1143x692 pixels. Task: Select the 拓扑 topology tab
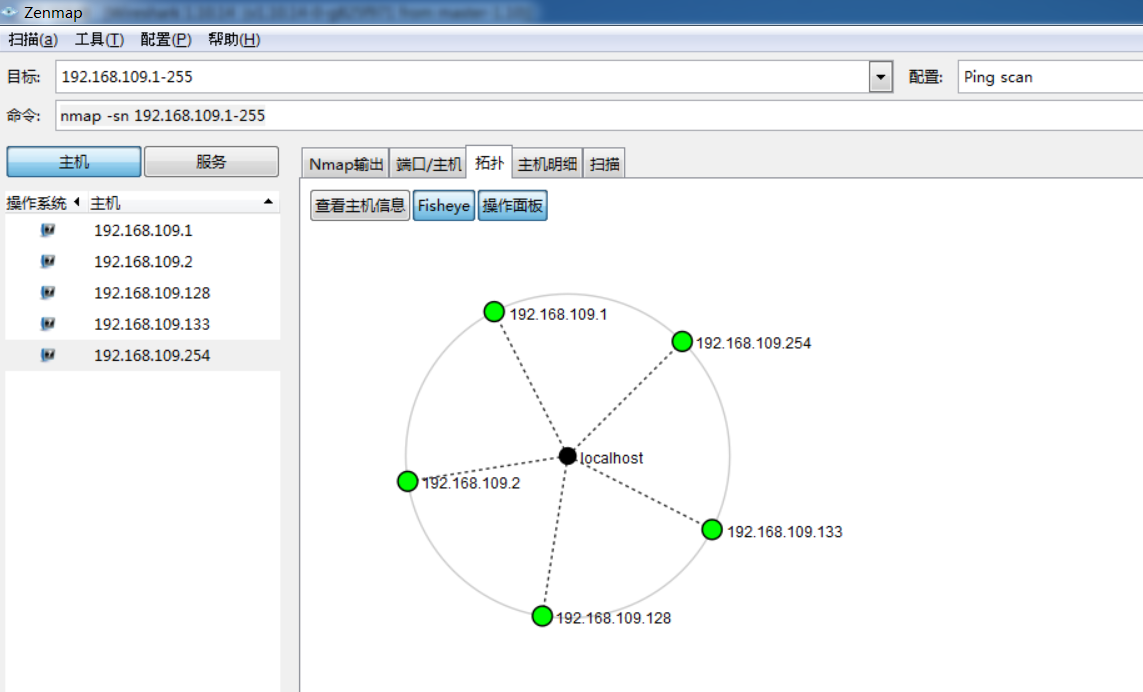click(489, 162)
